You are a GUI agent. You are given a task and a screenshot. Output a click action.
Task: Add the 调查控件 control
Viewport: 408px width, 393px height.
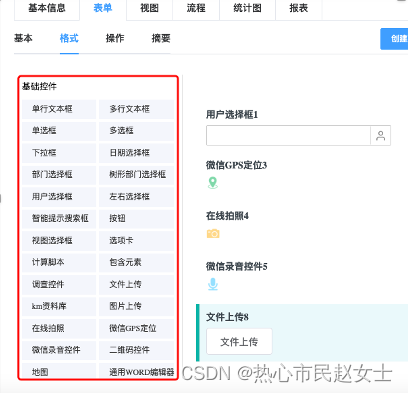pos(59,285)
